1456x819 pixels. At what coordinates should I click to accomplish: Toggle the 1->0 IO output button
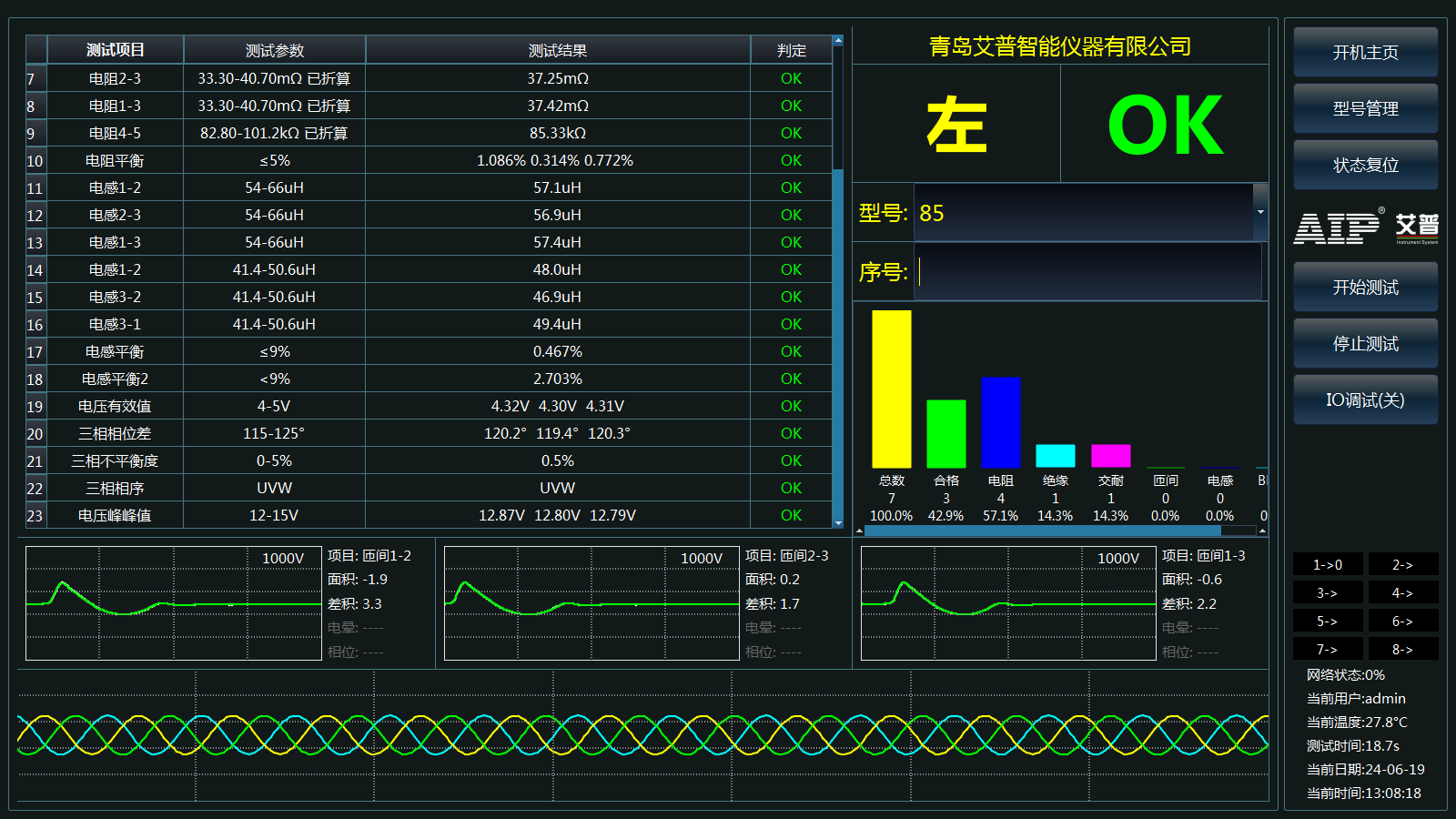pyautogui.click(x=1328, y=565)
